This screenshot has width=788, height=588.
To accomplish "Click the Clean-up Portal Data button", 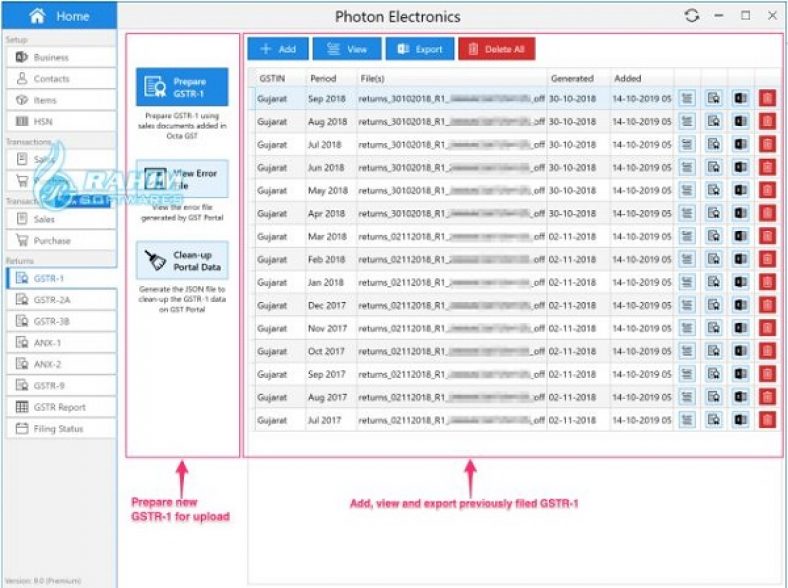I will click(x=182, y=260).
